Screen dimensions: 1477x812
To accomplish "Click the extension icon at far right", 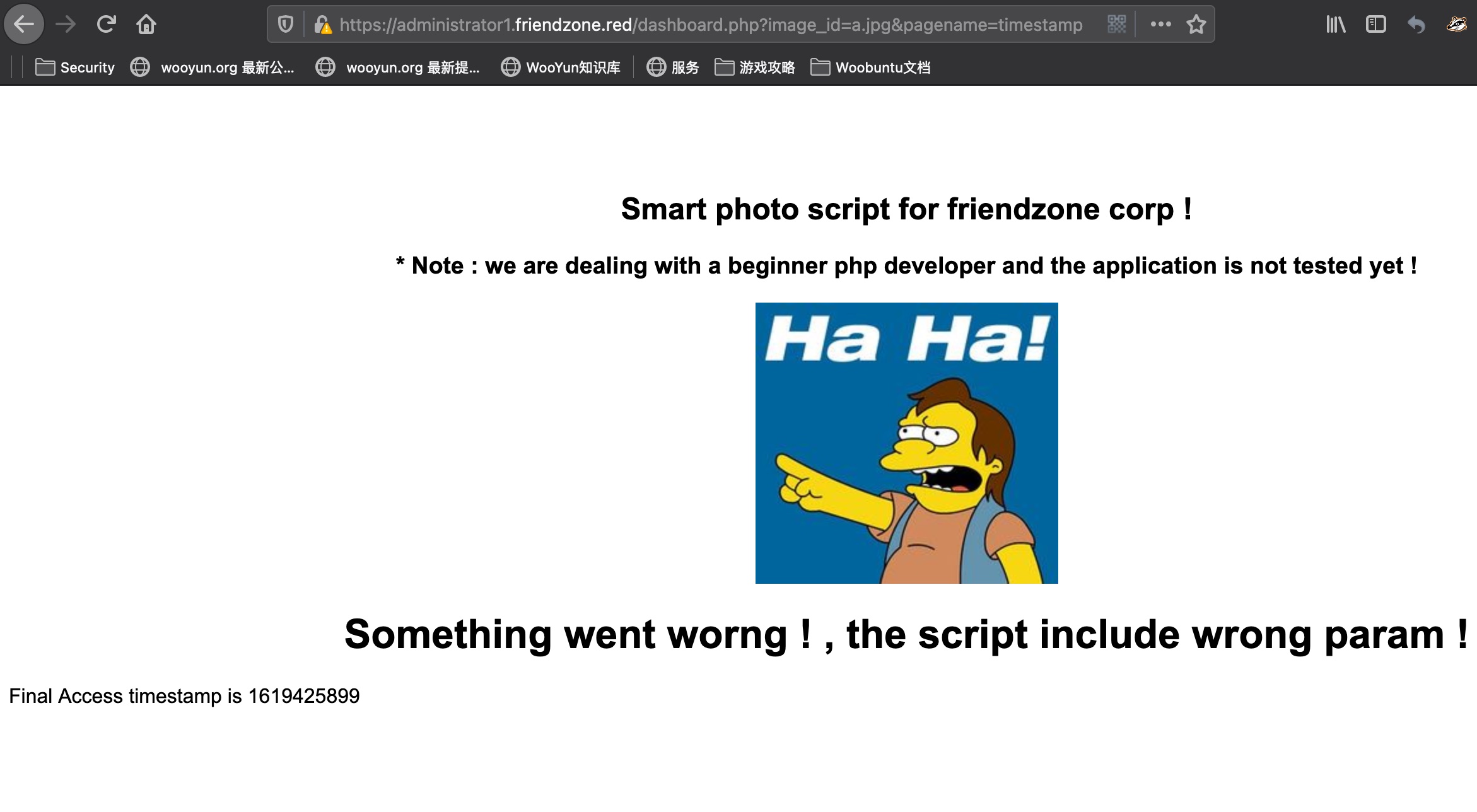I will coord(1456,25).
